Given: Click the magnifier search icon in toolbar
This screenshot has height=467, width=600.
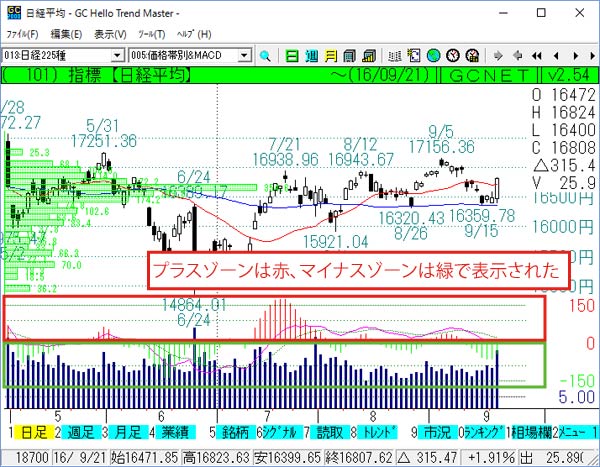Looking at the screenshot, I should pyautogui.click(x=265, y=56).
